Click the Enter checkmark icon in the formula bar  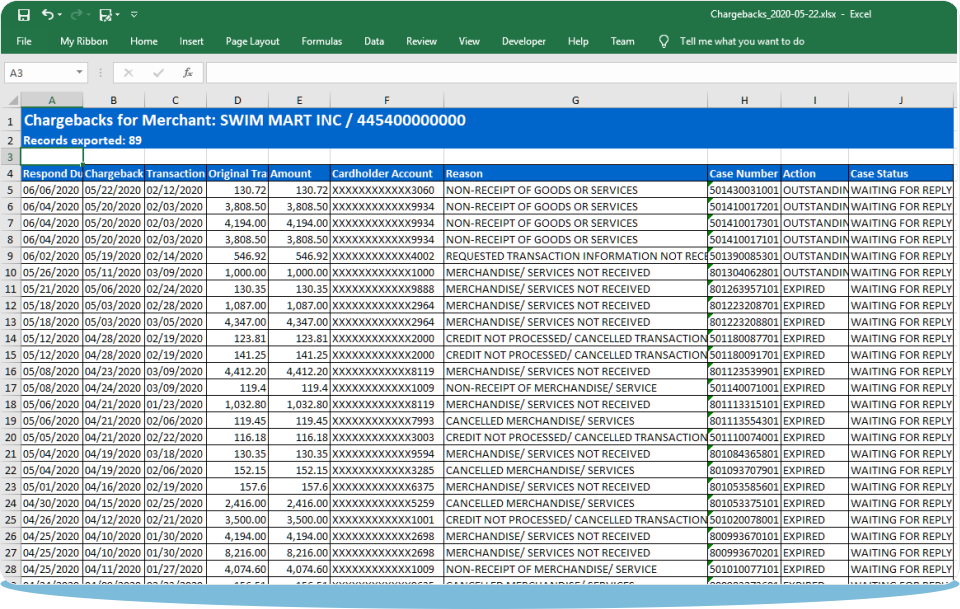click(x=159, y=73)
